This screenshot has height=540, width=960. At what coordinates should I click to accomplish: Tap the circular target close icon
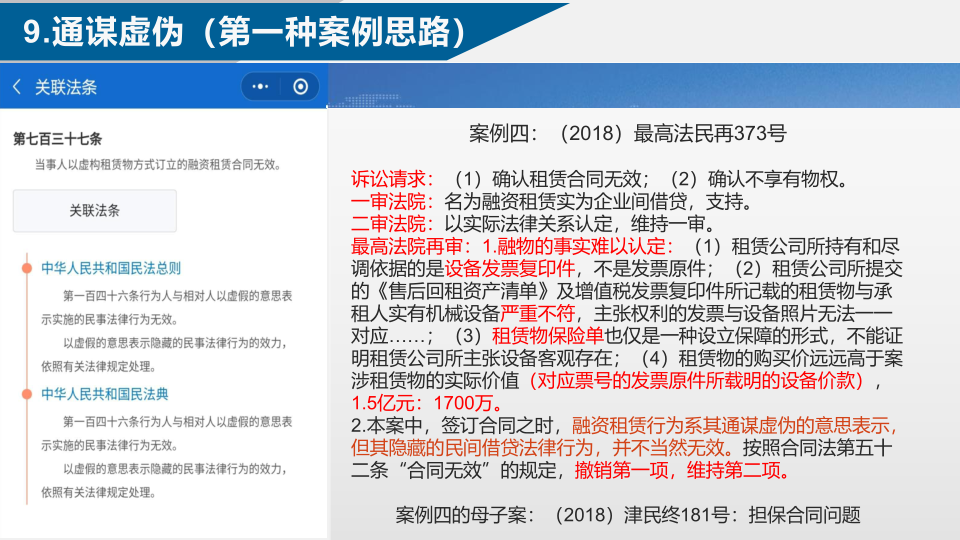tap(300, 87)
